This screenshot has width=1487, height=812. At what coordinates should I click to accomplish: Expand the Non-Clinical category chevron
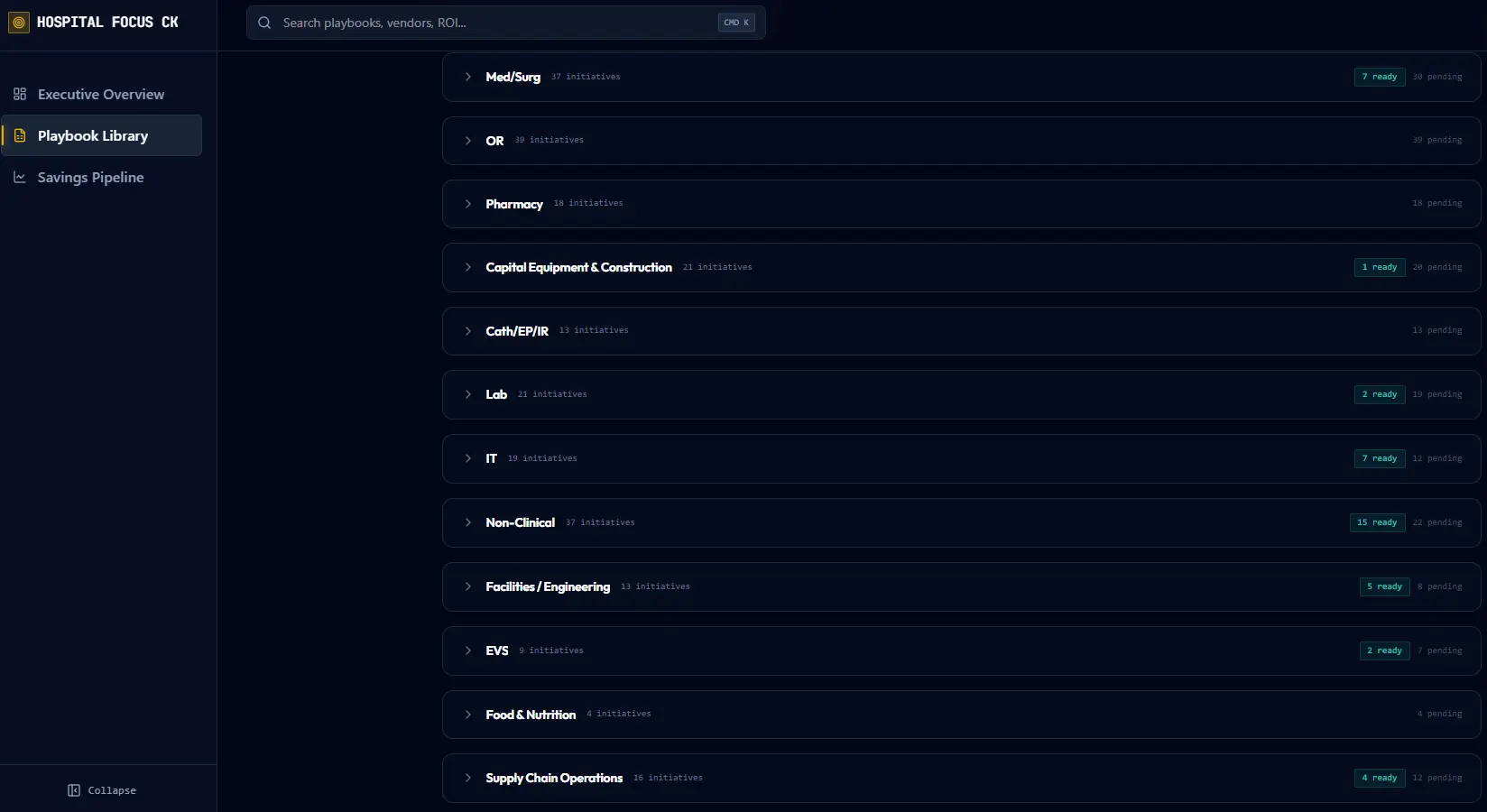point(467,522)
